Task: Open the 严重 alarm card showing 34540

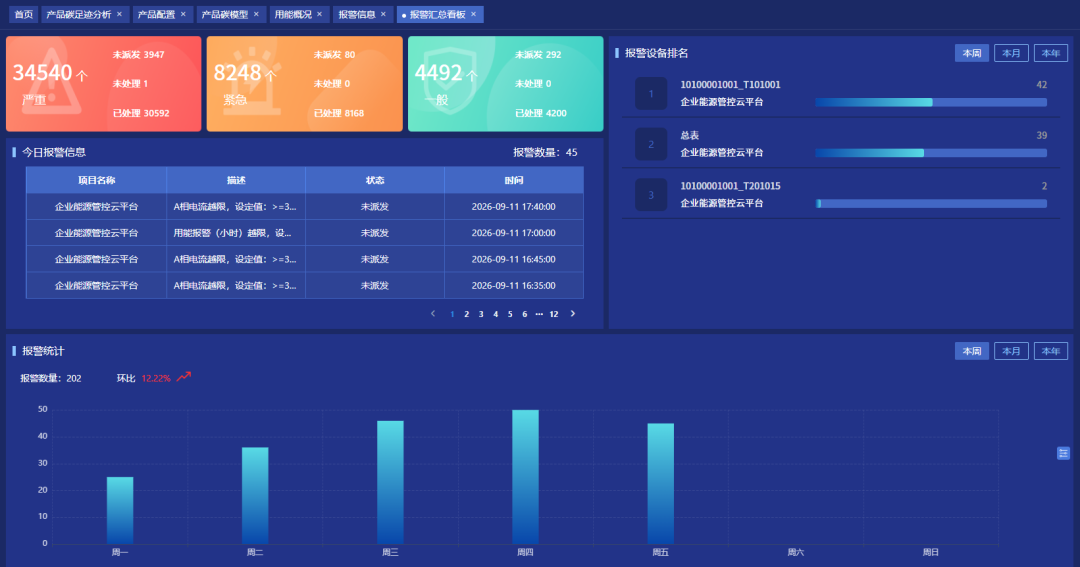Action: coord(103,83)
